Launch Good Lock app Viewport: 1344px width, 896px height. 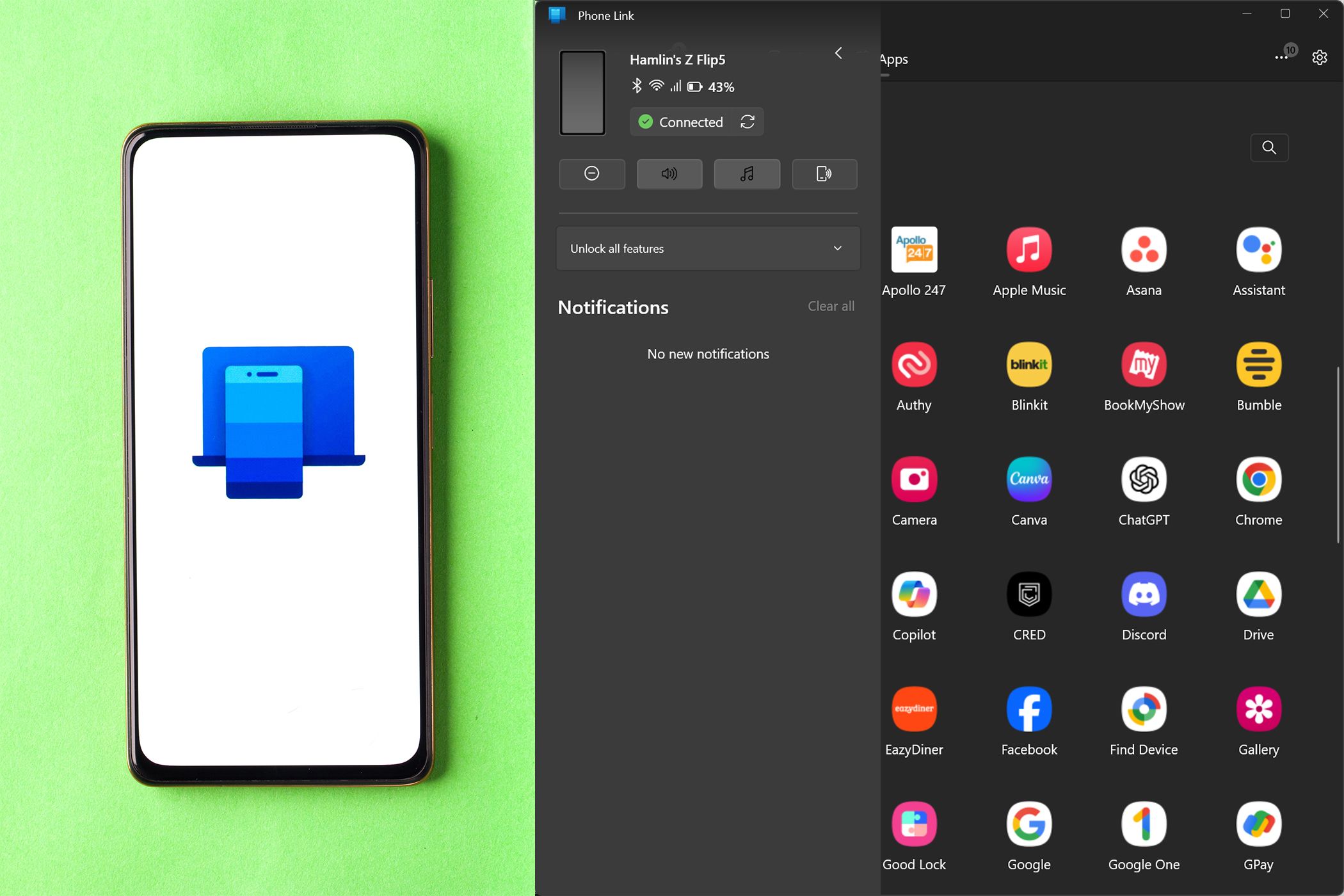click(x=913, y=823)
